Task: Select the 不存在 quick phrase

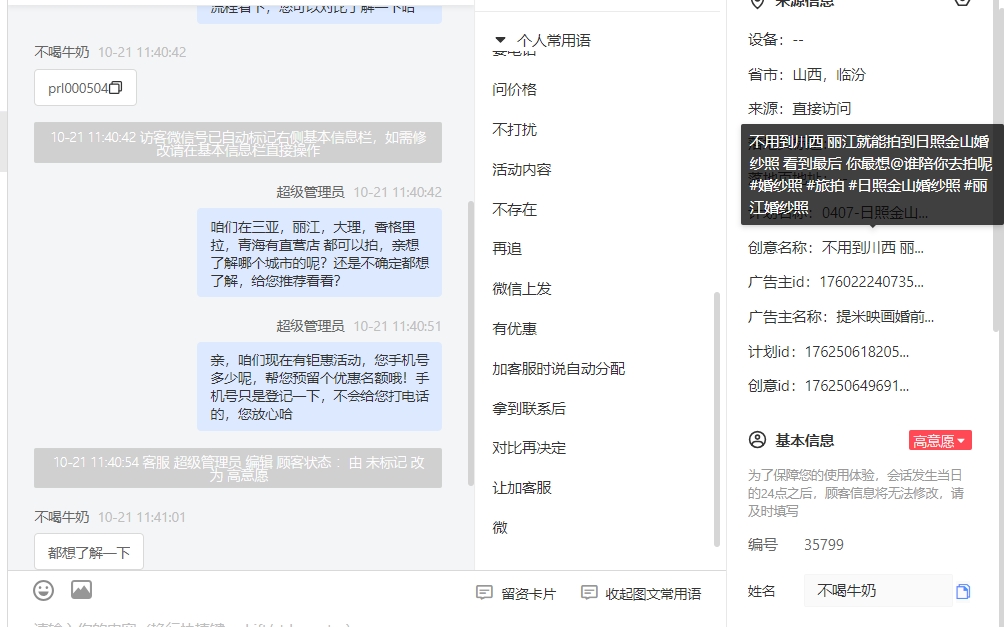Action: (514, 209)
